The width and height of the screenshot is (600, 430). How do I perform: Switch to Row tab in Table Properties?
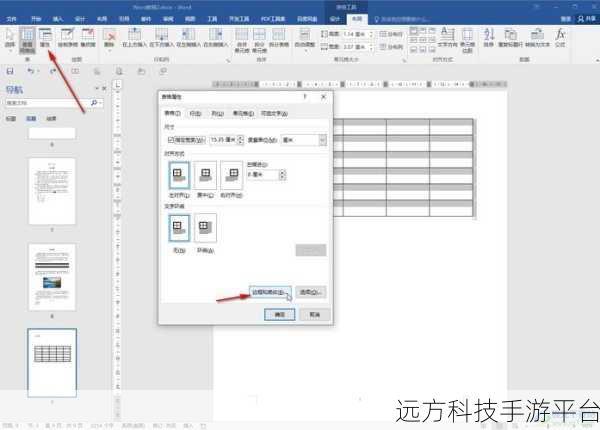[196, 113]
